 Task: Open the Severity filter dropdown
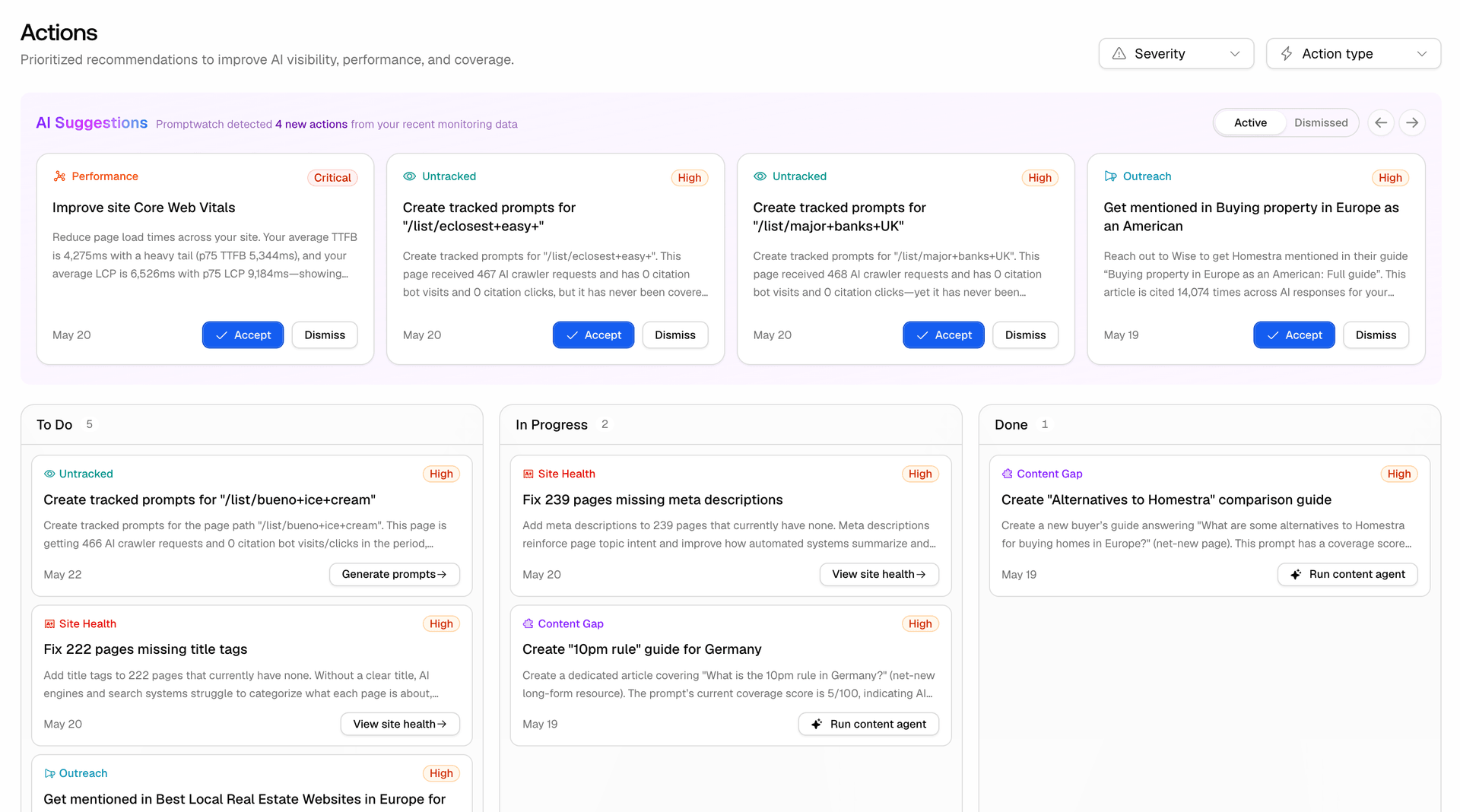1176,54
